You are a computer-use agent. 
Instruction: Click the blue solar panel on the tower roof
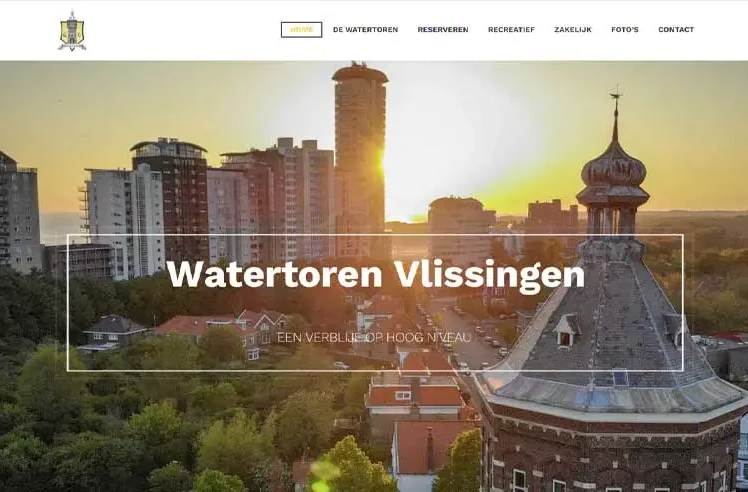620,378
